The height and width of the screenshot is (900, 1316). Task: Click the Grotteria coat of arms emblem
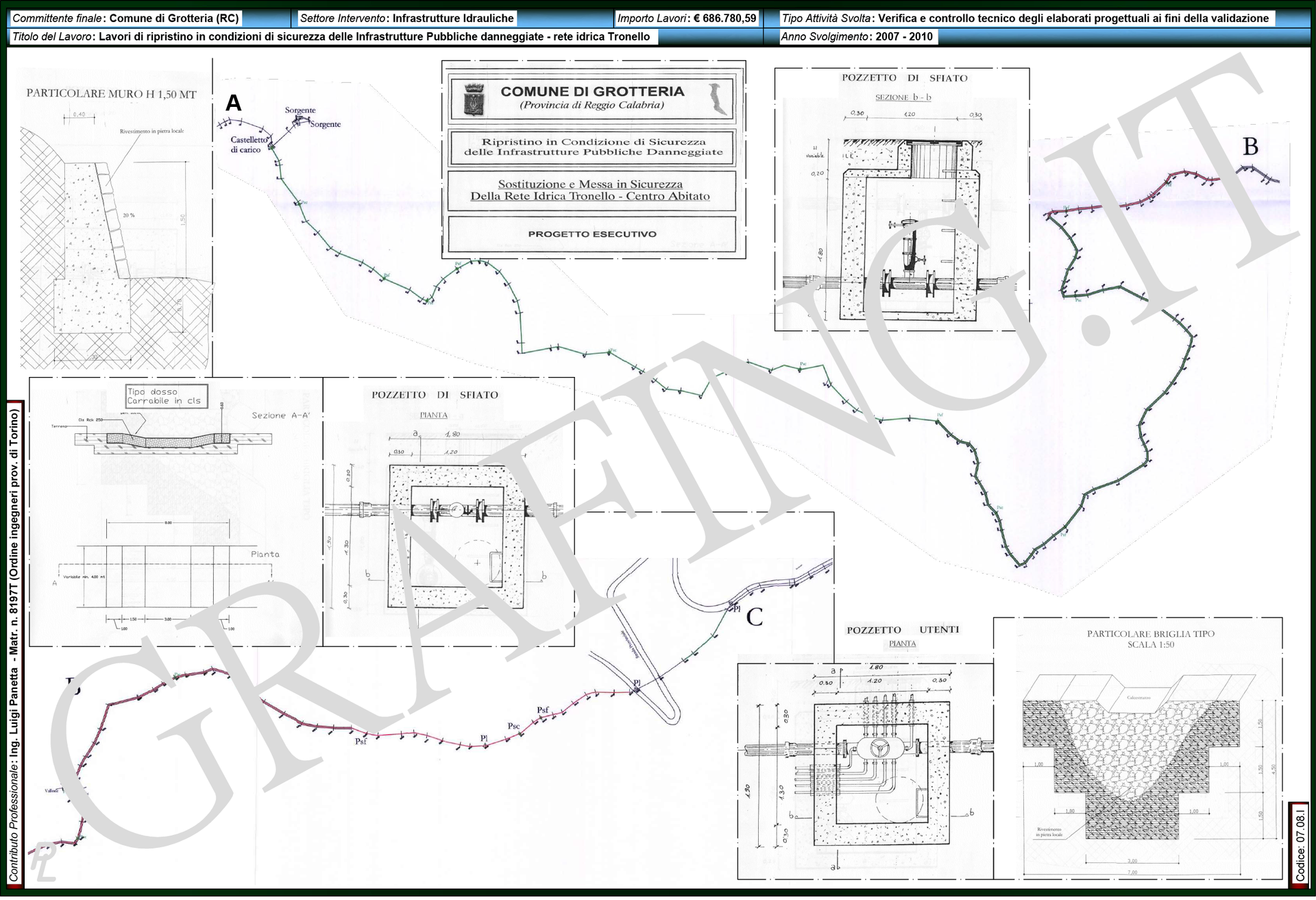point(473,99)
